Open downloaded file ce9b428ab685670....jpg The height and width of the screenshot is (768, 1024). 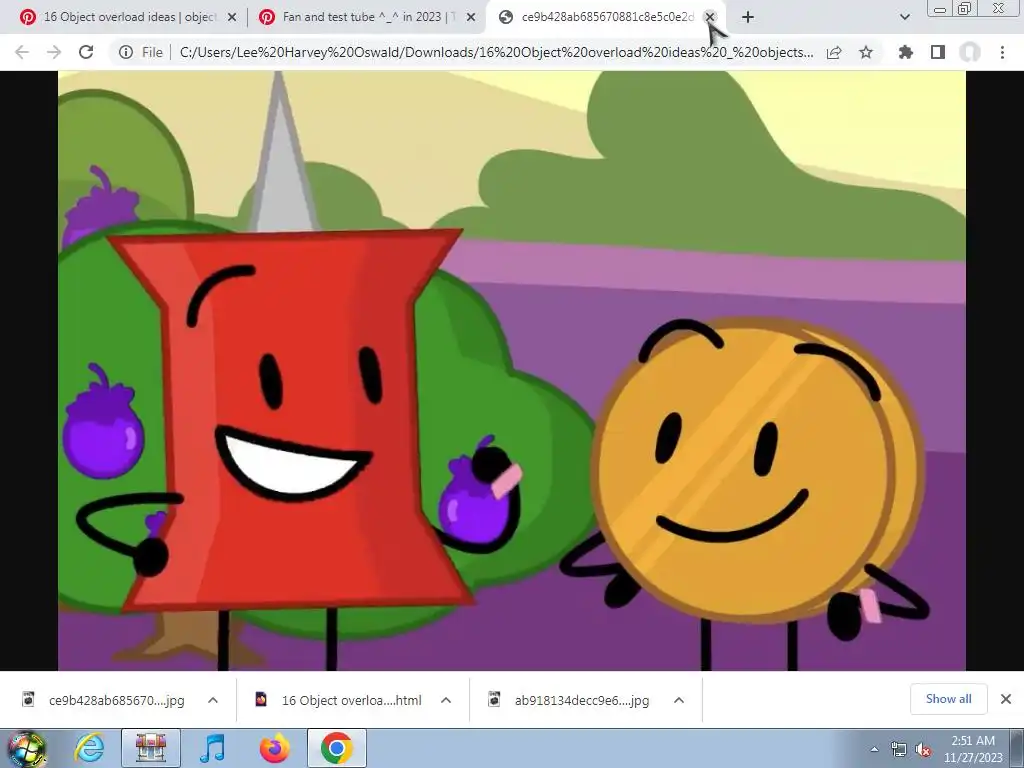click(x=104, y=700)
